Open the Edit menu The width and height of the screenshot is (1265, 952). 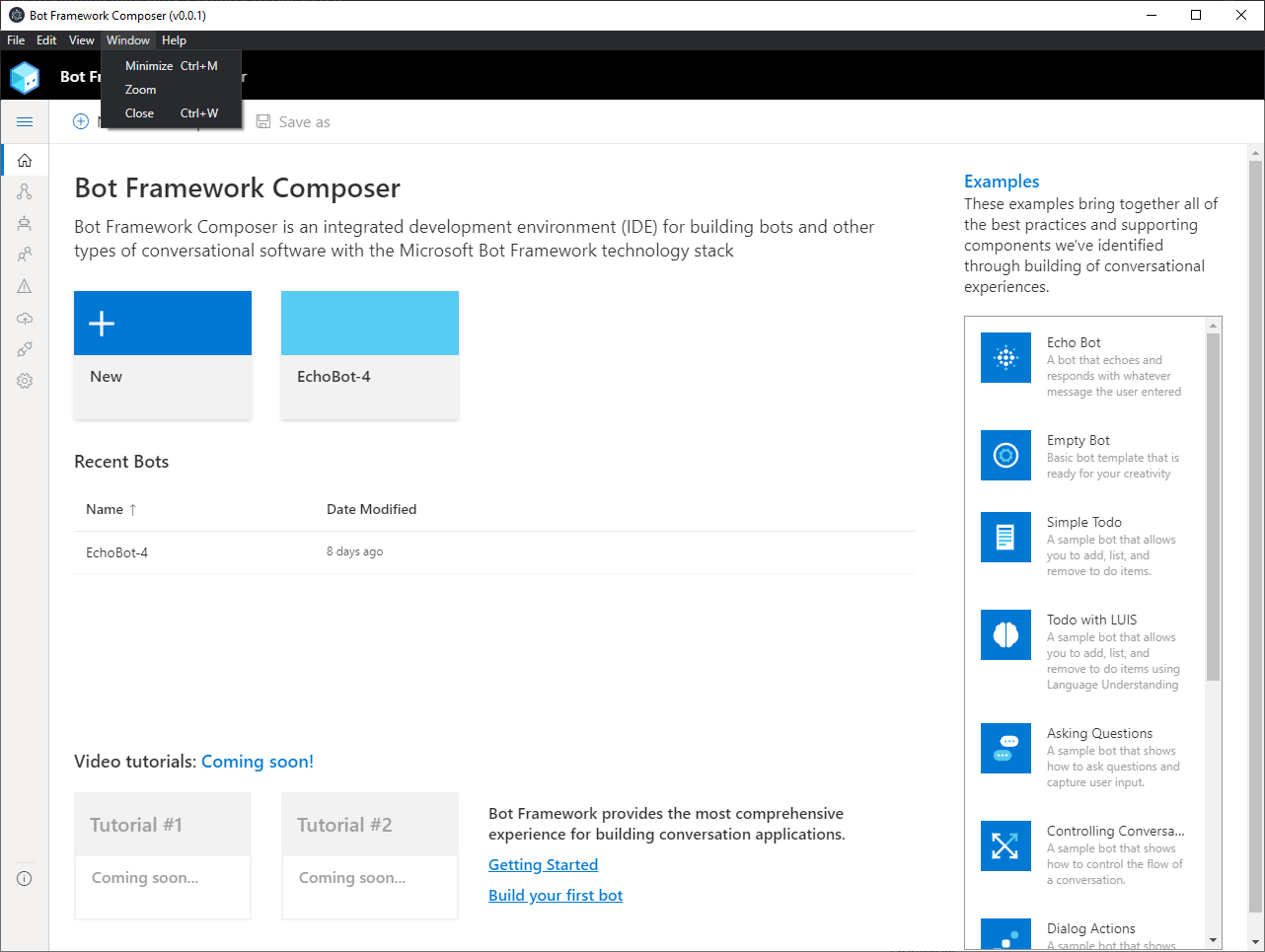coord(46,40)
